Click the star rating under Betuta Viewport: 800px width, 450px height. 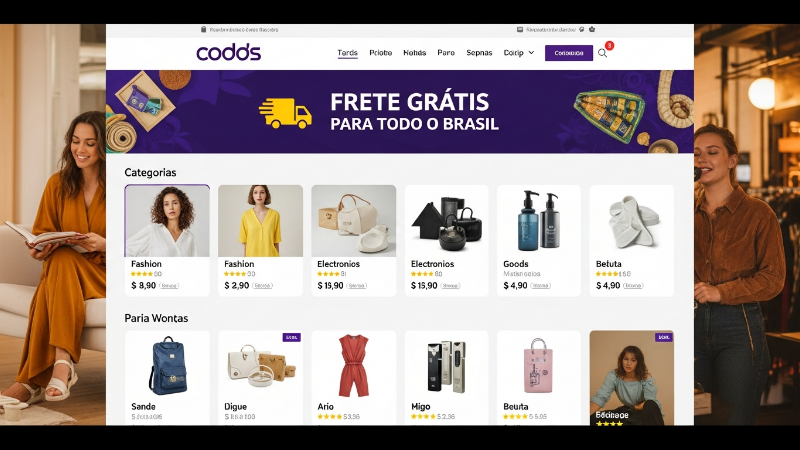607,274
